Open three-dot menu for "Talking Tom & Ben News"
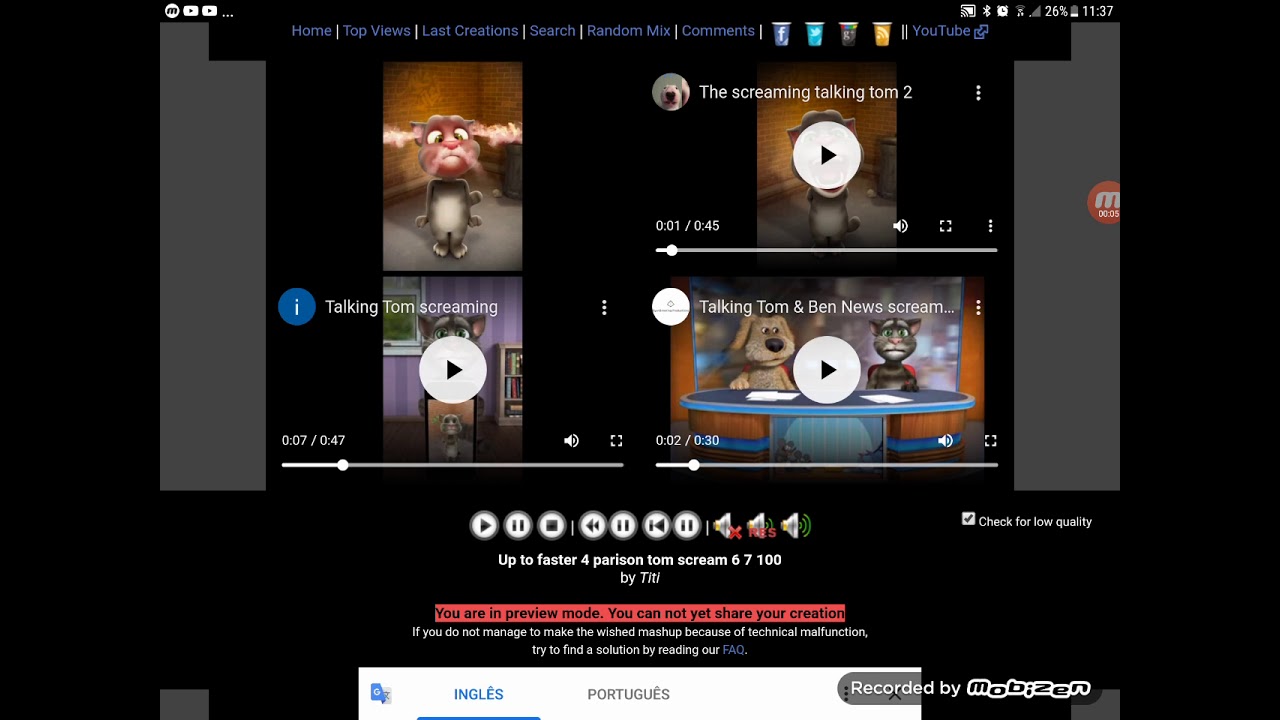This screenshot has width=1280, height=720. (978, 307)
